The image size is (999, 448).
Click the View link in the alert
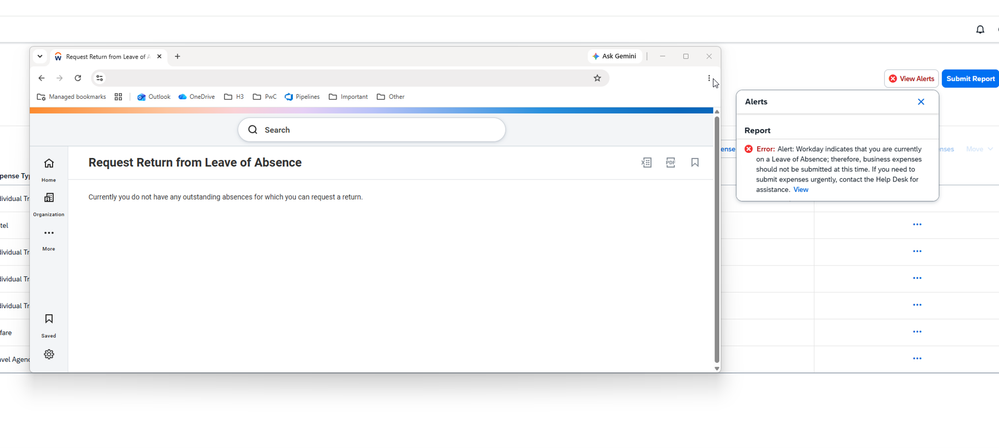[801, 189]
